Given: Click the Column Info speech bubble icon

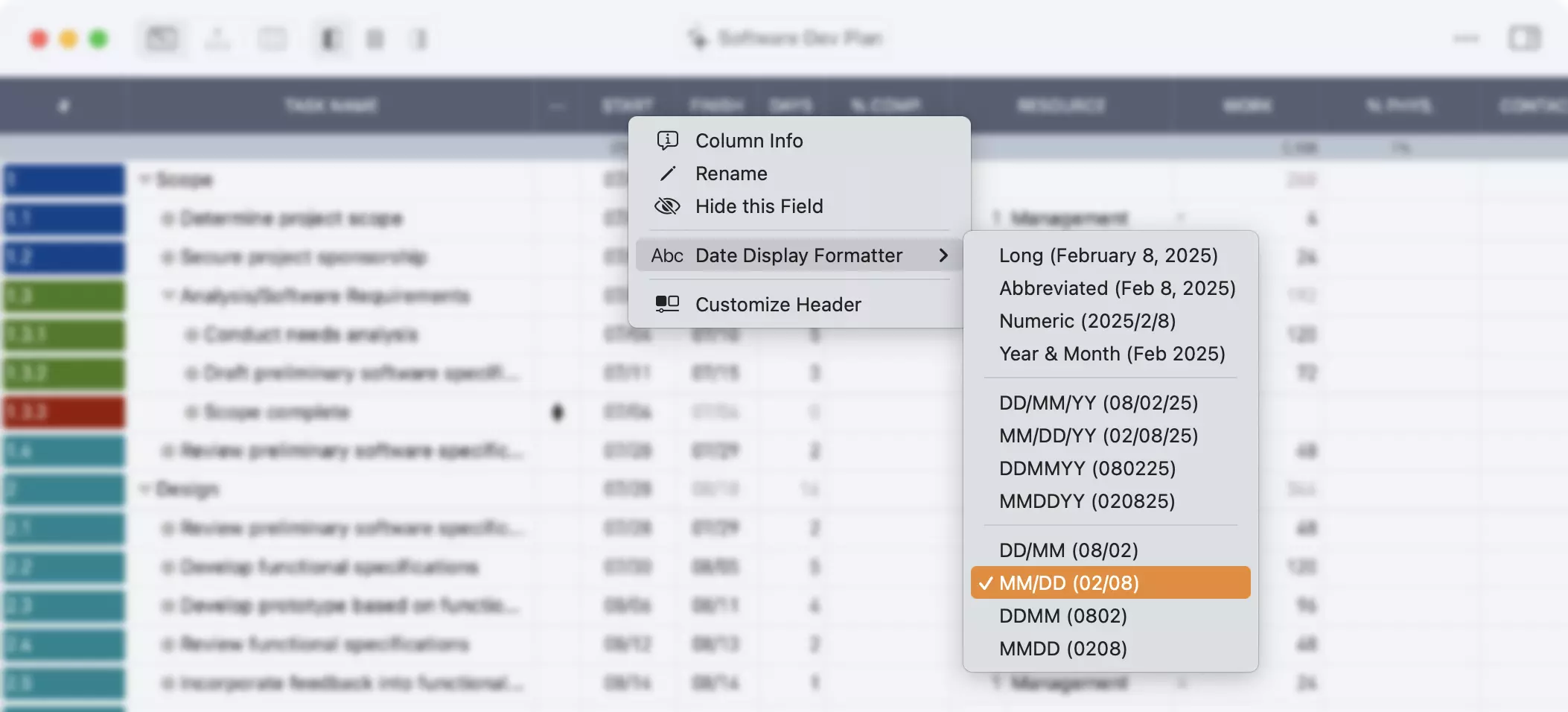Looking at the screenshot, I should tap(667, 140).
